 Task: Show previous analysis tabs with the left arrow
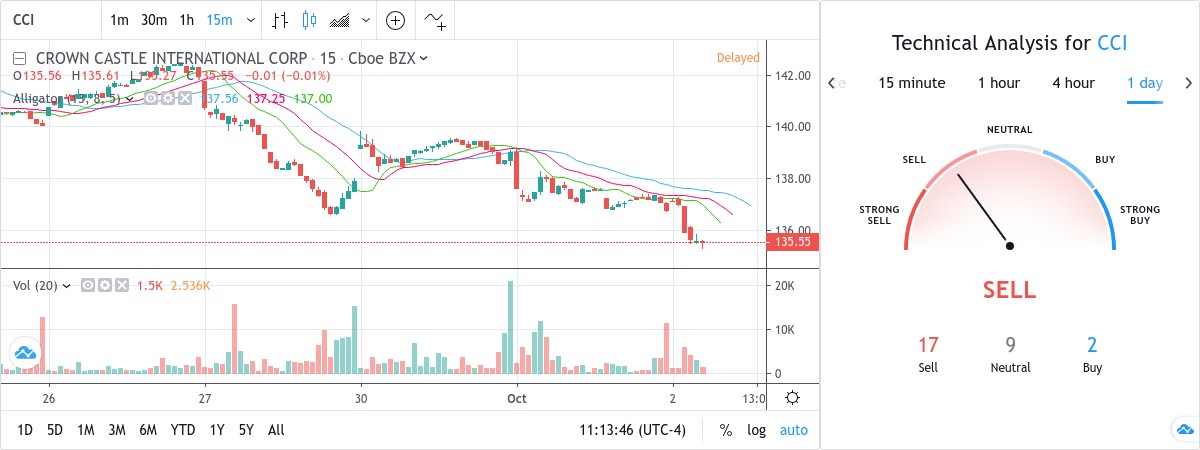[x=832, y=83]
